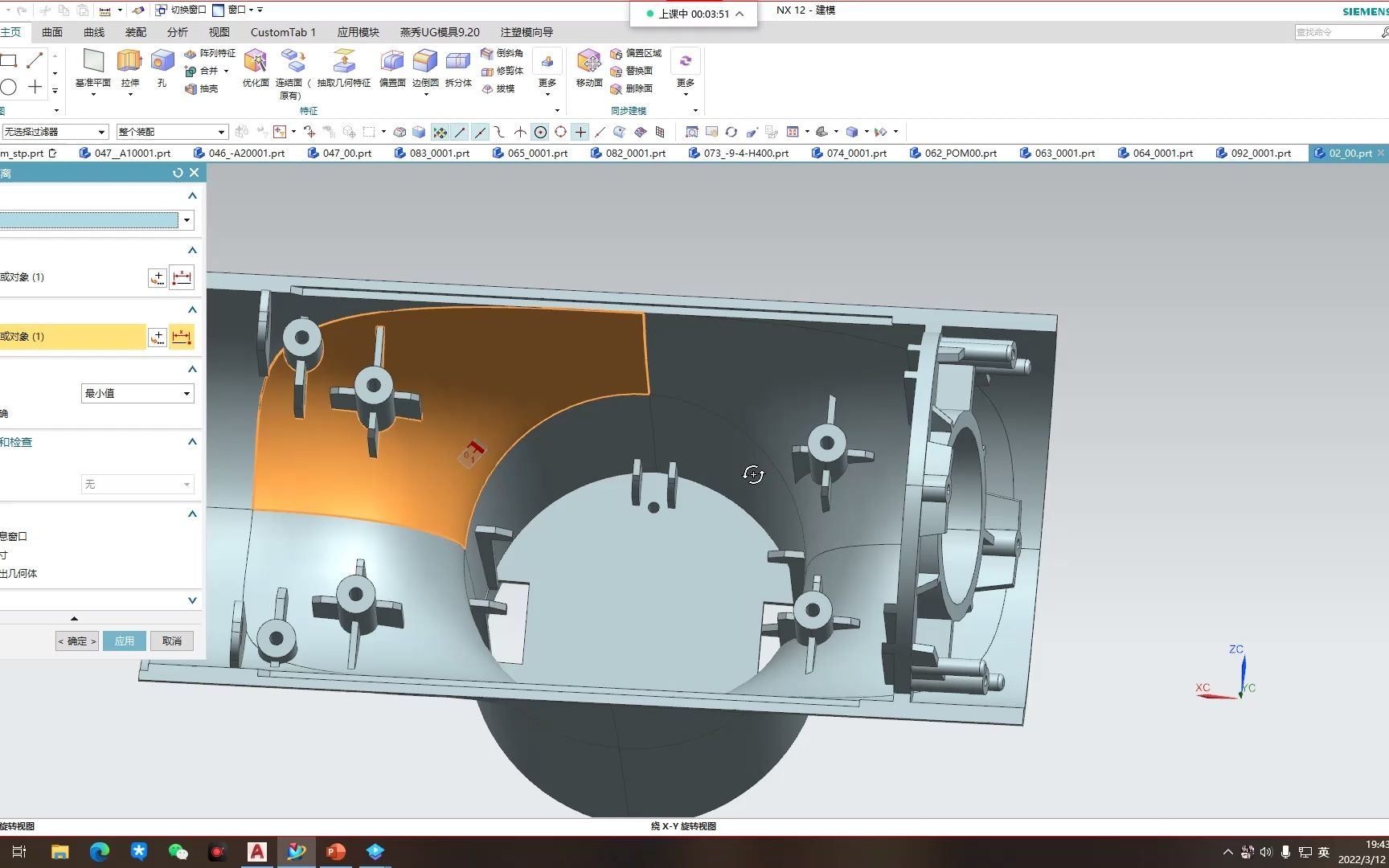Toggle the arc center snap point
This screenshot has width=1389, height=868.
click(x=541, y=132)
